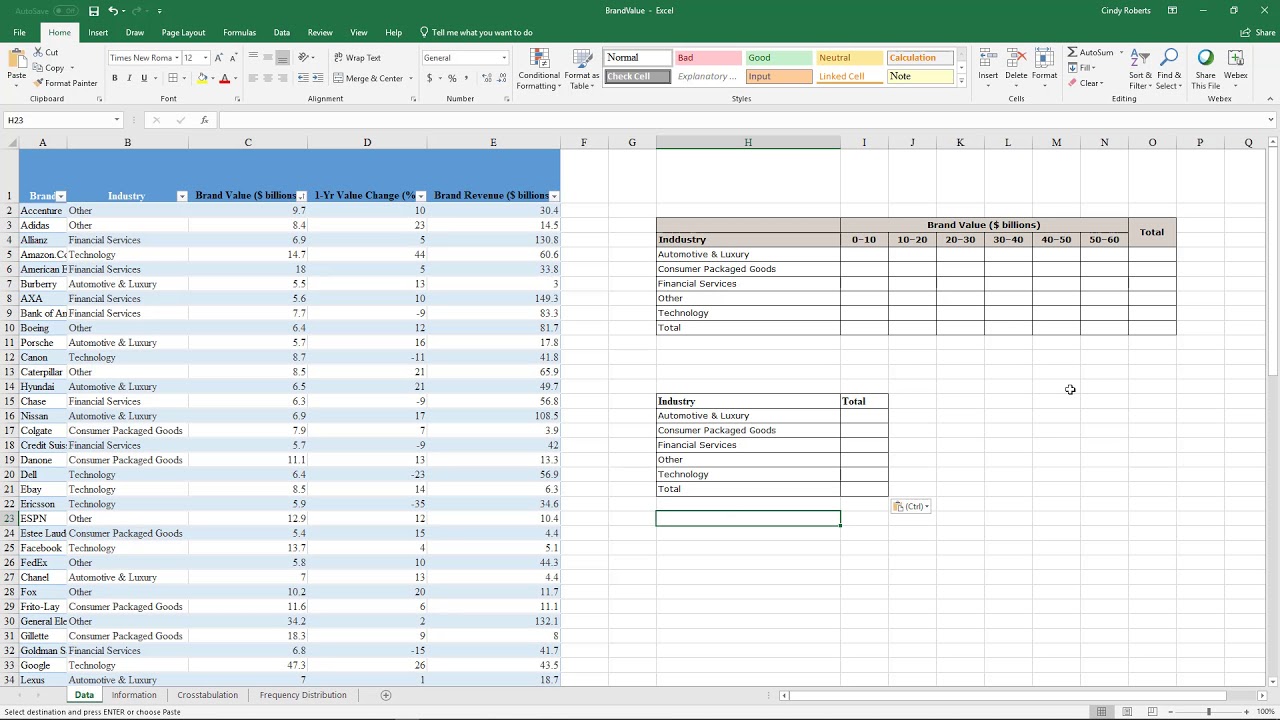
Task: Expand the cell styles gallery arrow
Action: coord(962,81)
